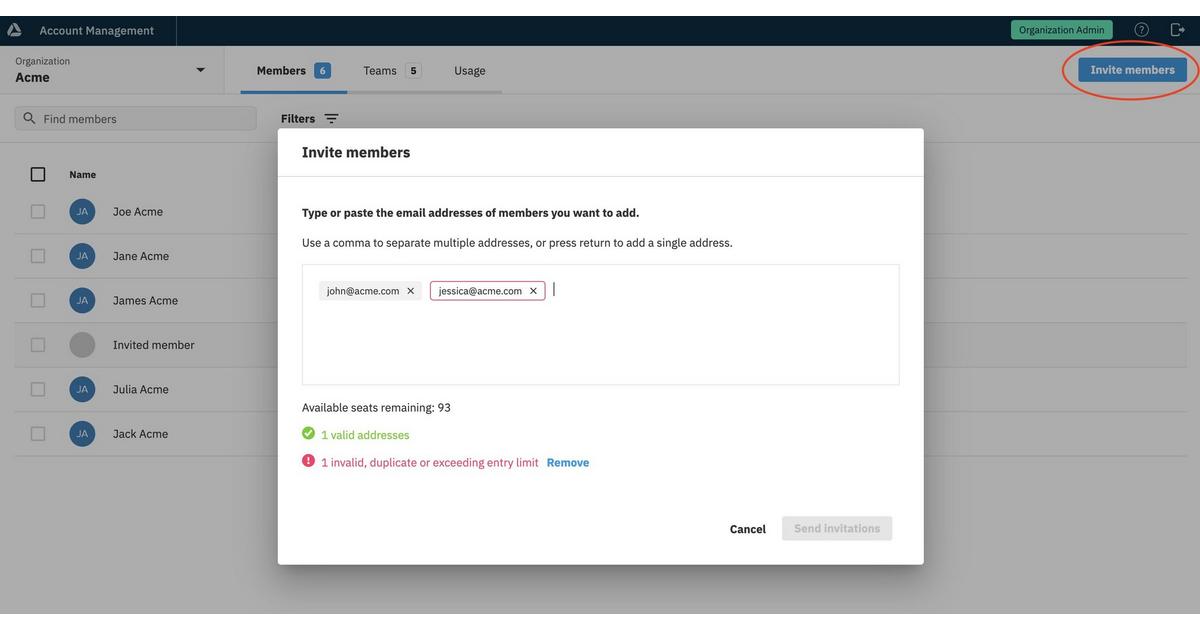1200x630 pixels.
Task: Select the Julia Acme name text
Action: pyautogui.click(x=141, y=389)
